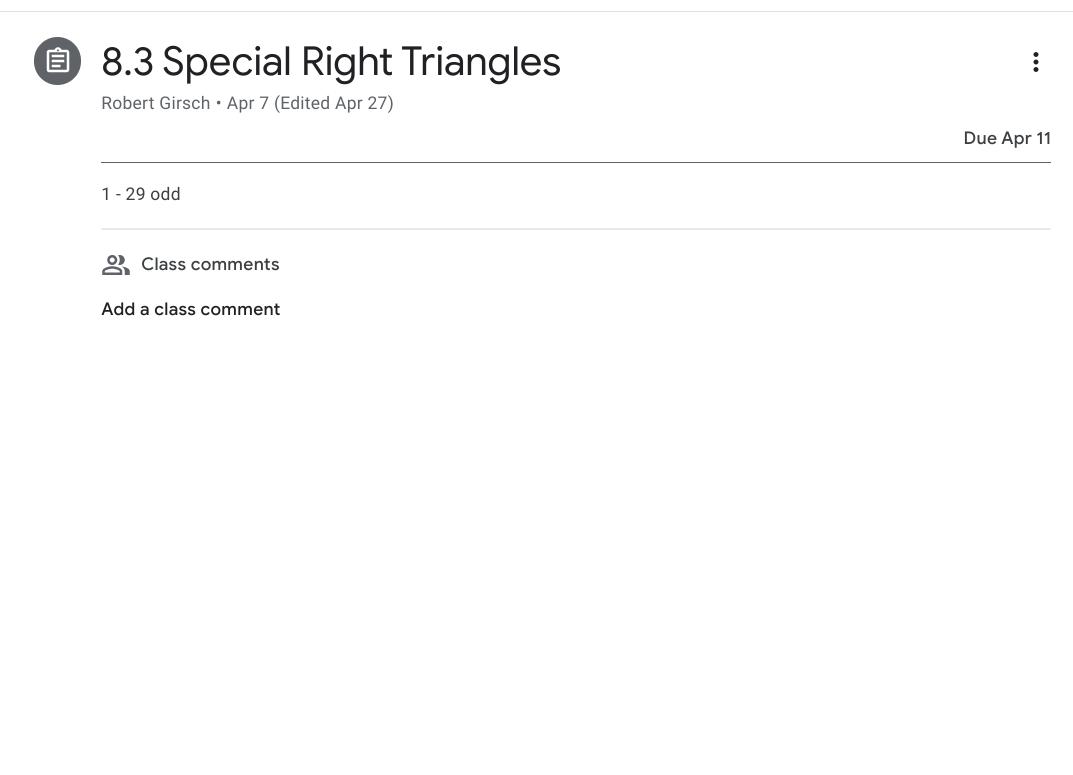The image size is (1073, 775).
Task: Click the Due Apr 11 label
Action: tap(1006, 138)
